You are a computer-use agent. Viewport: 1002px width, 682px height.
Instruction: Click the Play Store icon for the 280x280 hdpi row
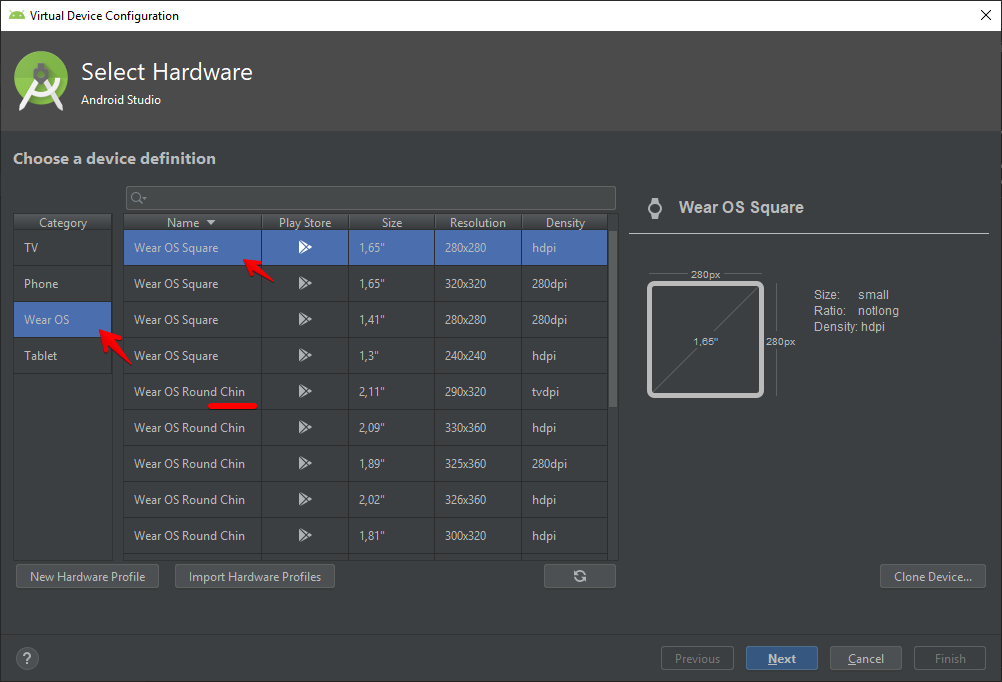pos(305,248)
